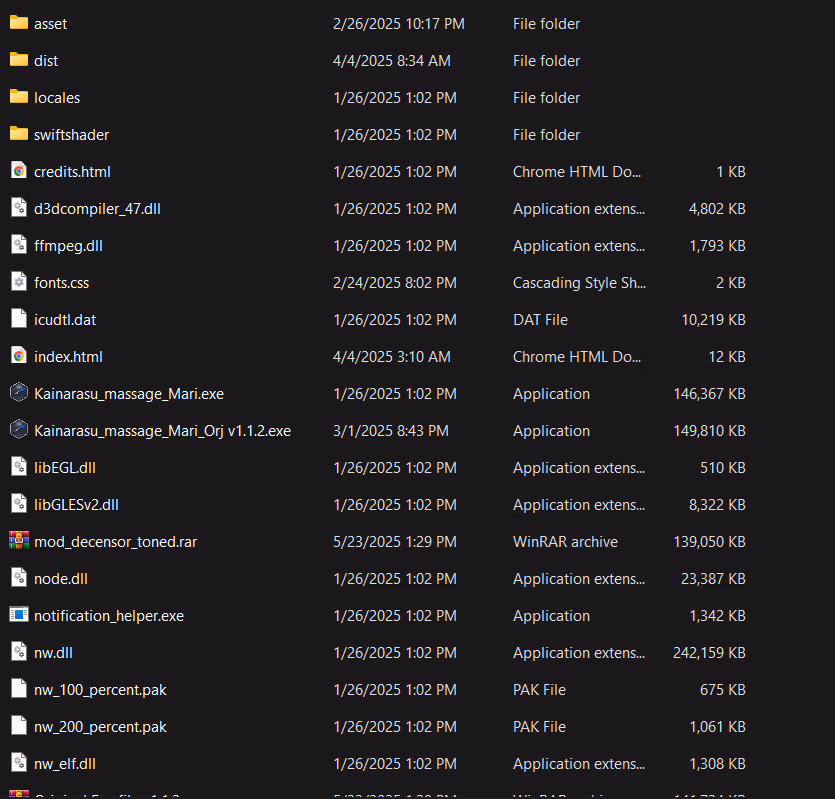835x799 pixels.
Task: Click the "WinRAR archive" type cell
Action: (565, 542)
